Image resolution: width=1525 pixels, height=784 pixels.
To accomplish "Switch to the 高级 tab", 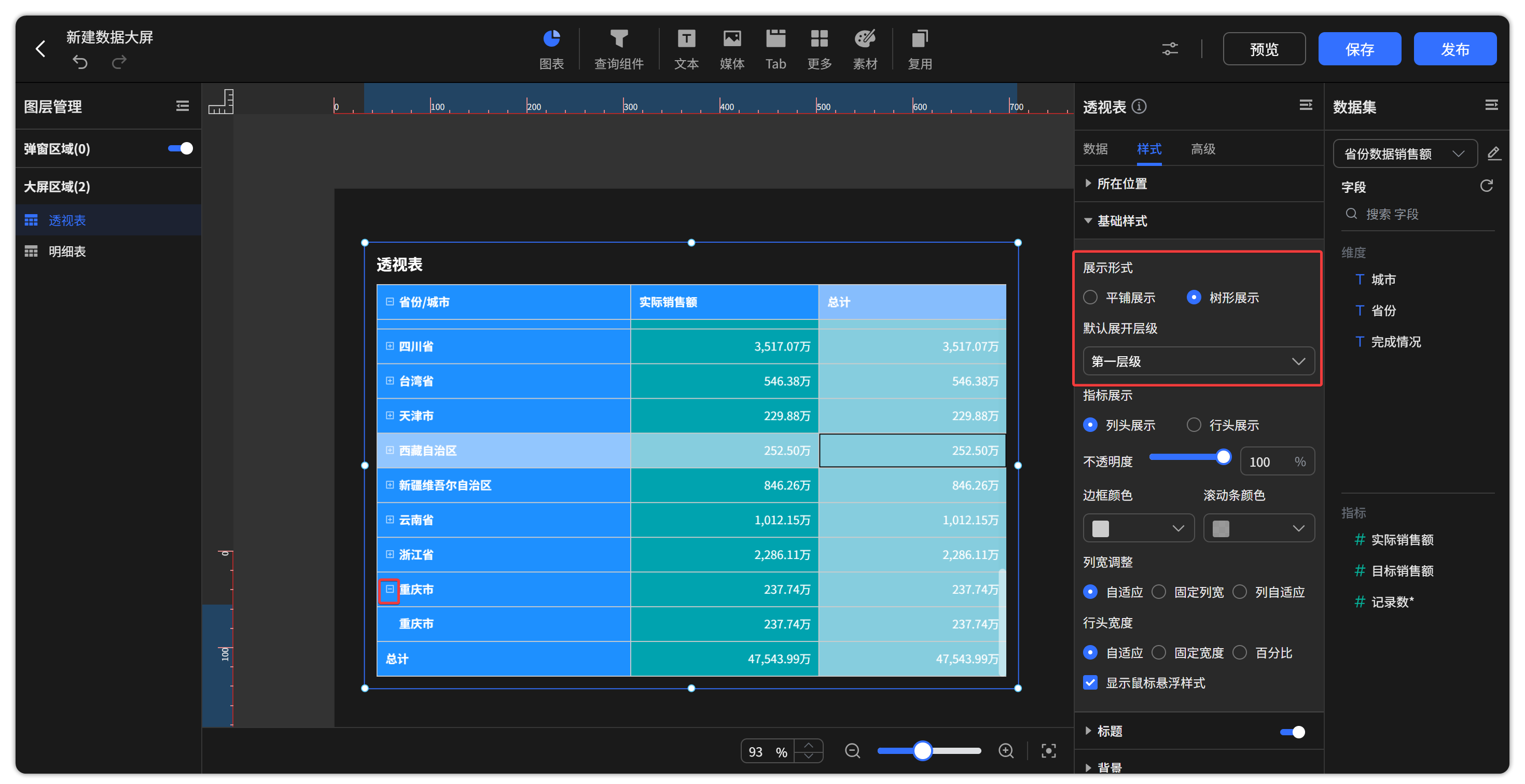I will tap(1203, 148).
